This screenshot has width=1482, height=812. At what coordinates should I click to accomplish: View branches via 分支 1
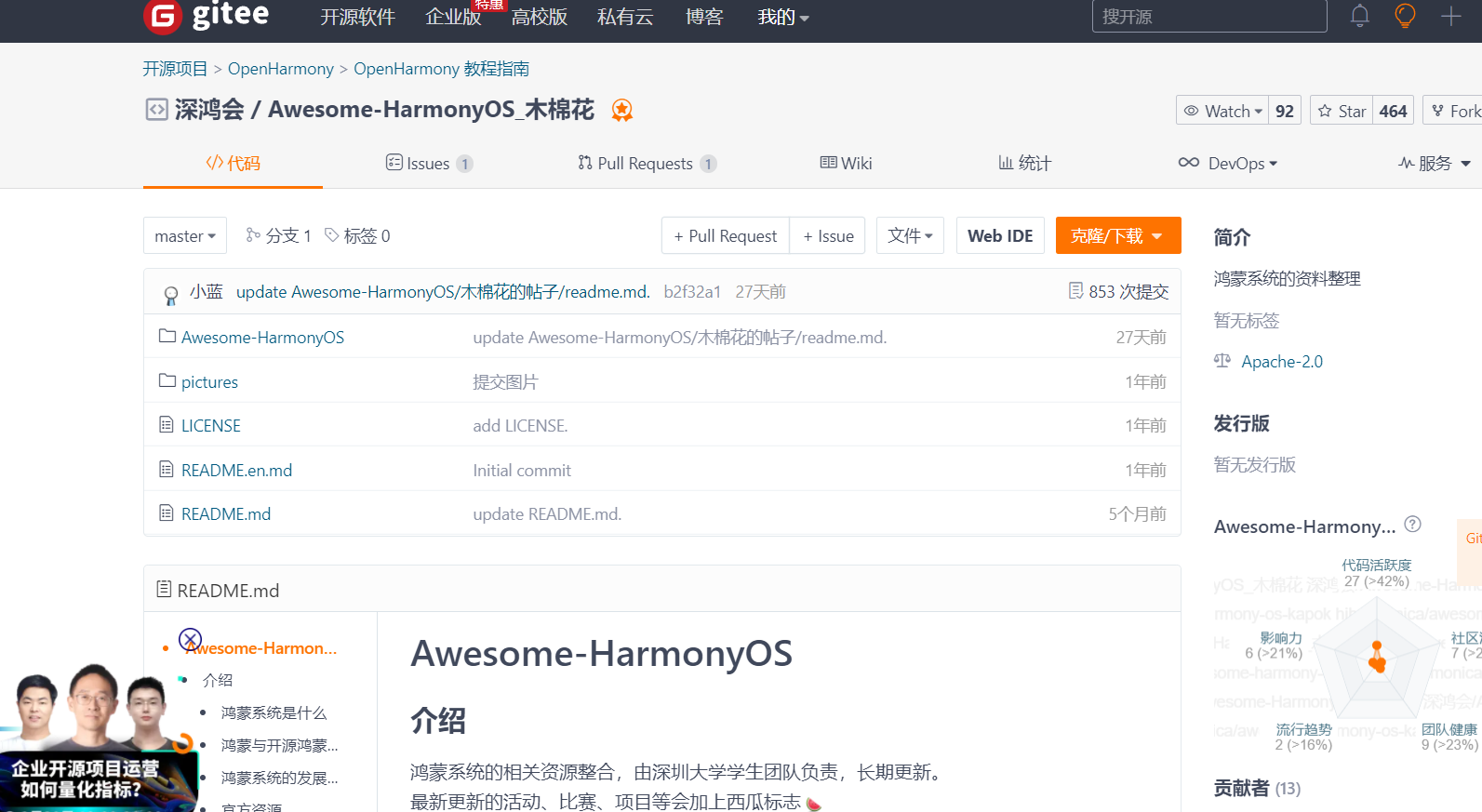278,236
